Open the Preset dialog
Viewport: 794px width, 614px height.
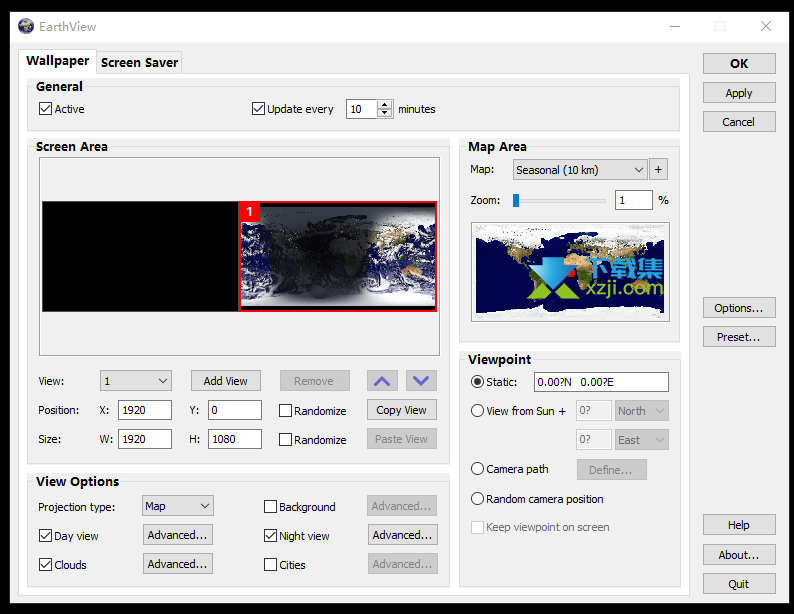tap(739, 337)
